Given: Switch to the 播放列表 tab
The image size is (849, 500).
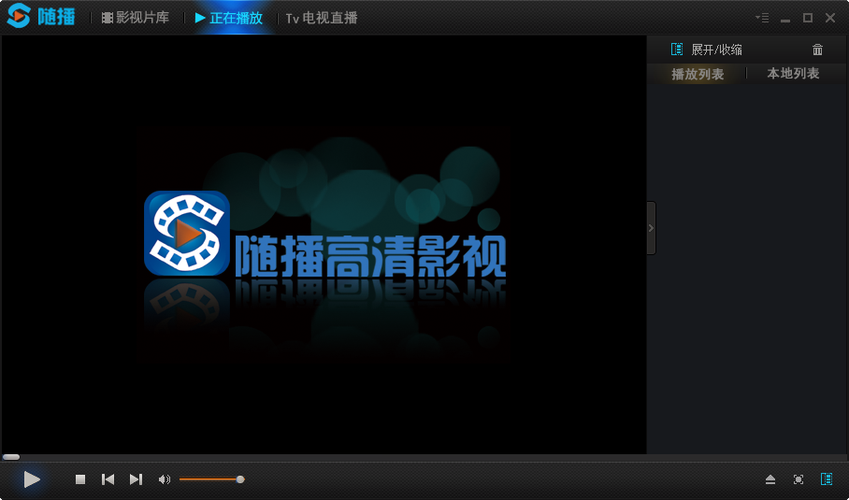Looking at the screenshot, I should click(x=697, y=74).
